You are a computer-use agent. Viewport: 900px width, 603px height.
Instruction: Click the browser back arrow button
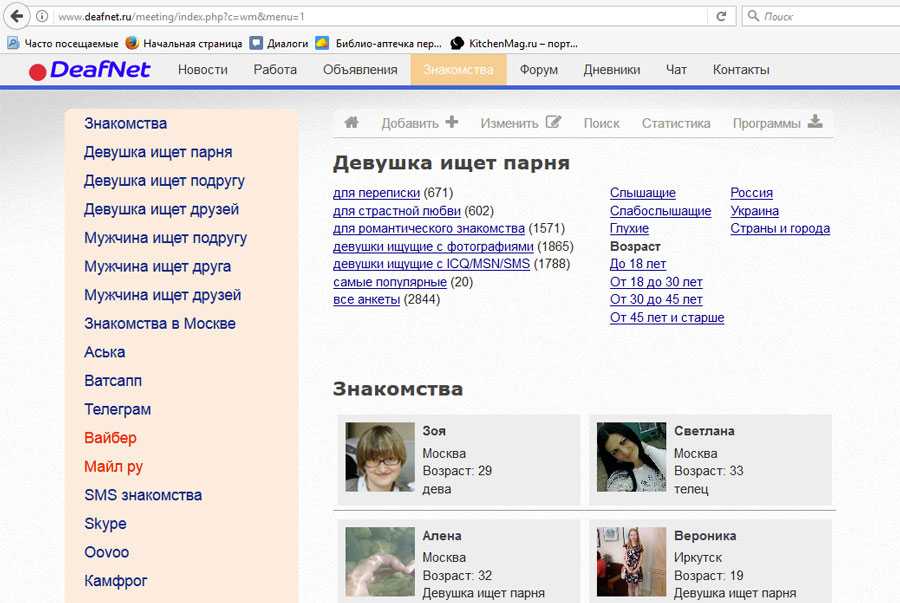17,16
